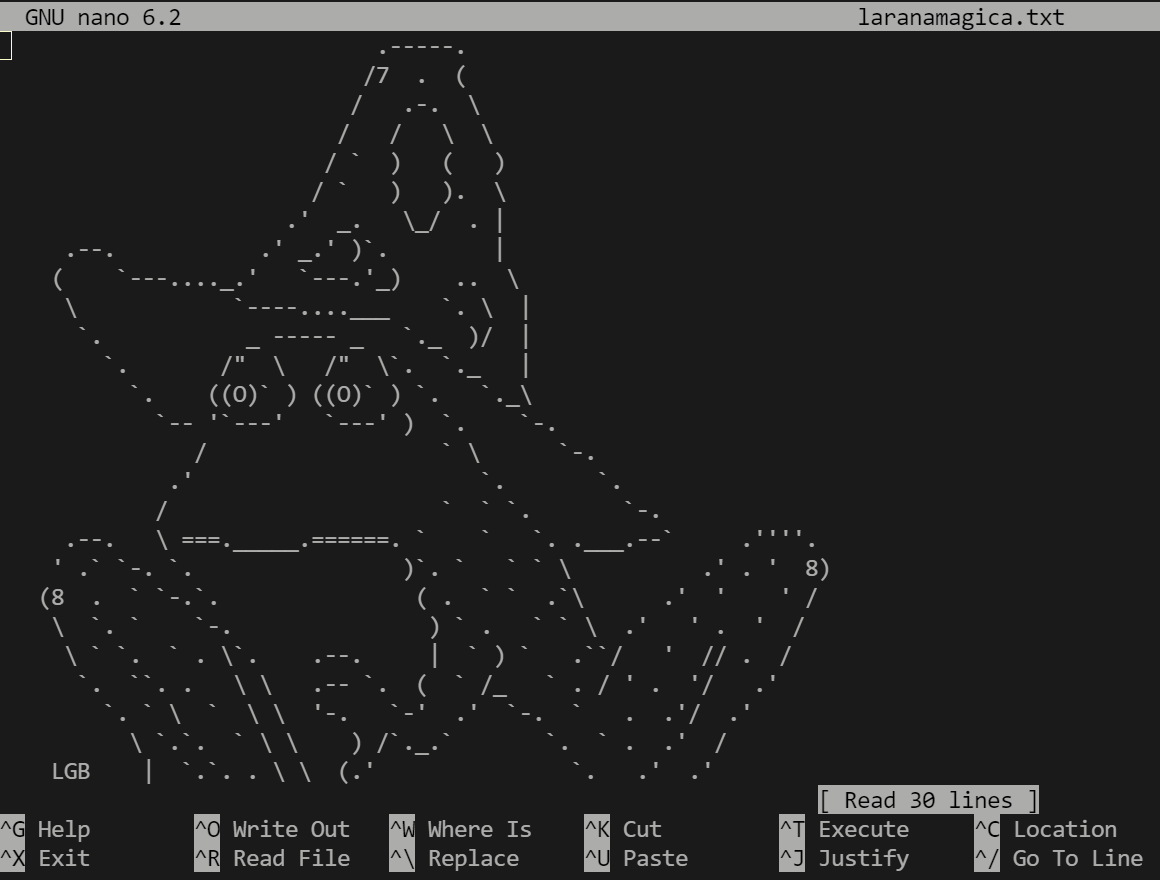The image size is (1160, 880).
Task: Select the ^X Exit shortcut
Action: pyautogui.click(x=46, y=858)
